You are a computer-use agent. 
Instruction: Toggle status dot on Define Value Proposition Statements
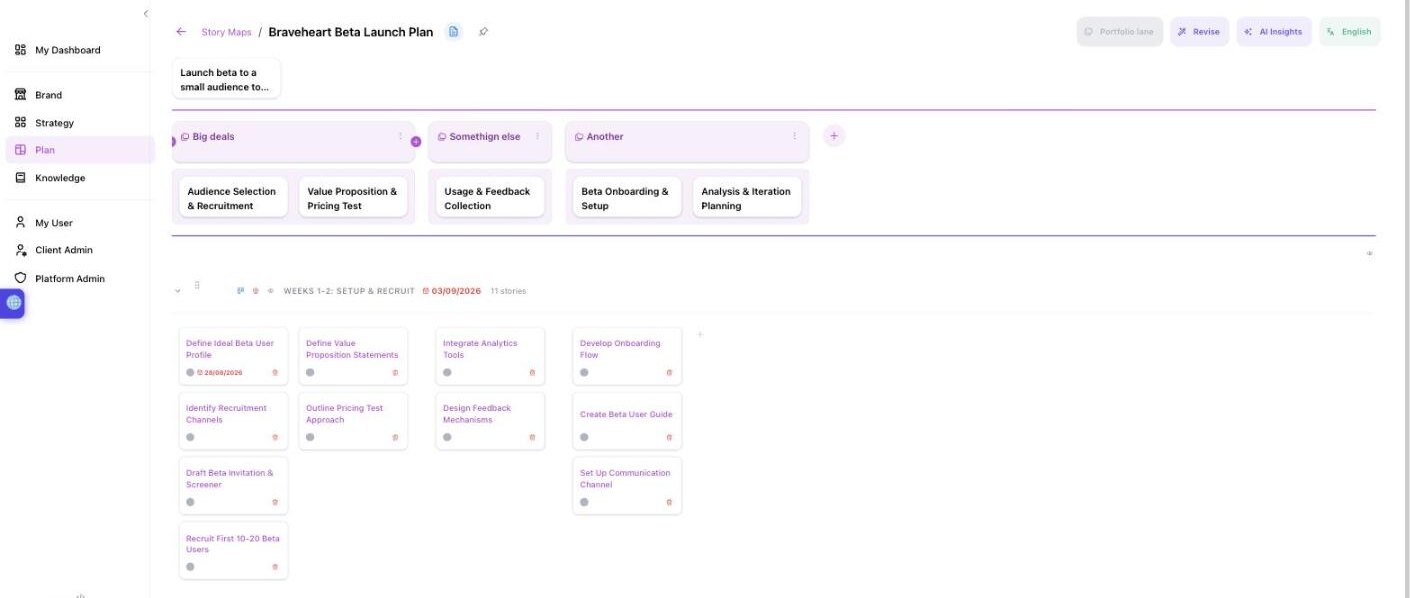(310, 373)
